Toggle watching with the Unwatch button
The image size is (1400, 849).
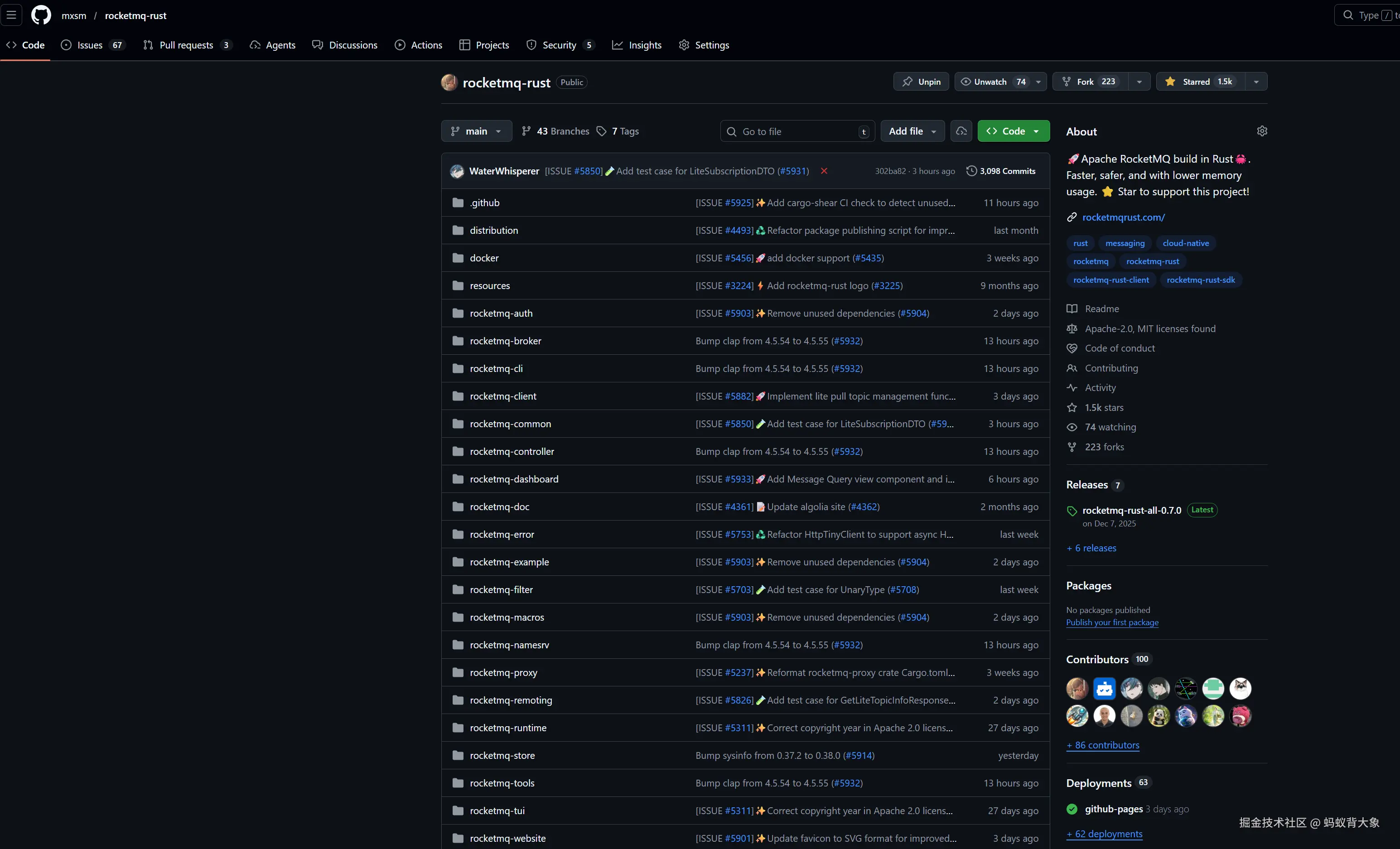click(x=991, y=82)
